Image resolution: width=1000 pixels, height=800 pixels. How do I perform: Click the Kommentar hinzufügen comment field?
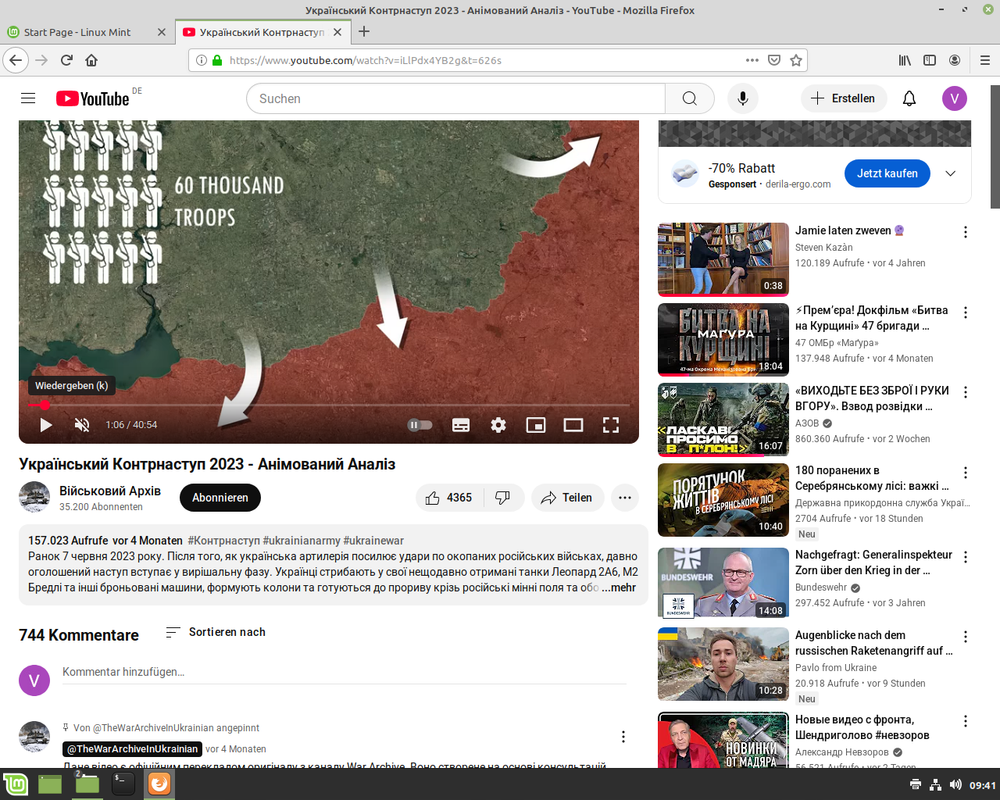point(344,672)
